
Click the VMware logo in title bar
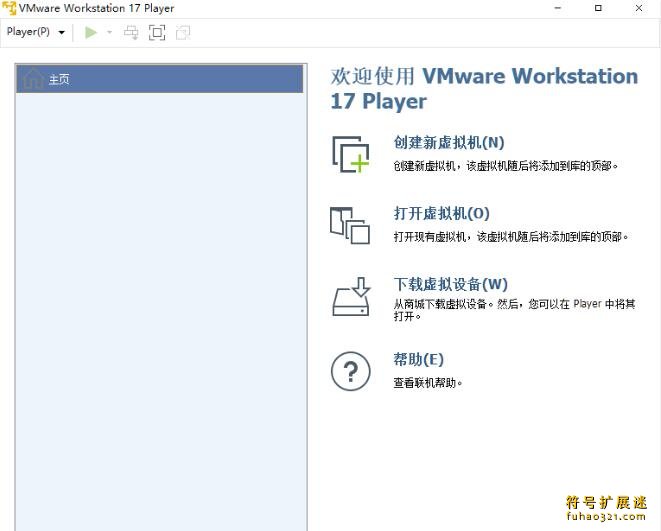coord(9,8)
